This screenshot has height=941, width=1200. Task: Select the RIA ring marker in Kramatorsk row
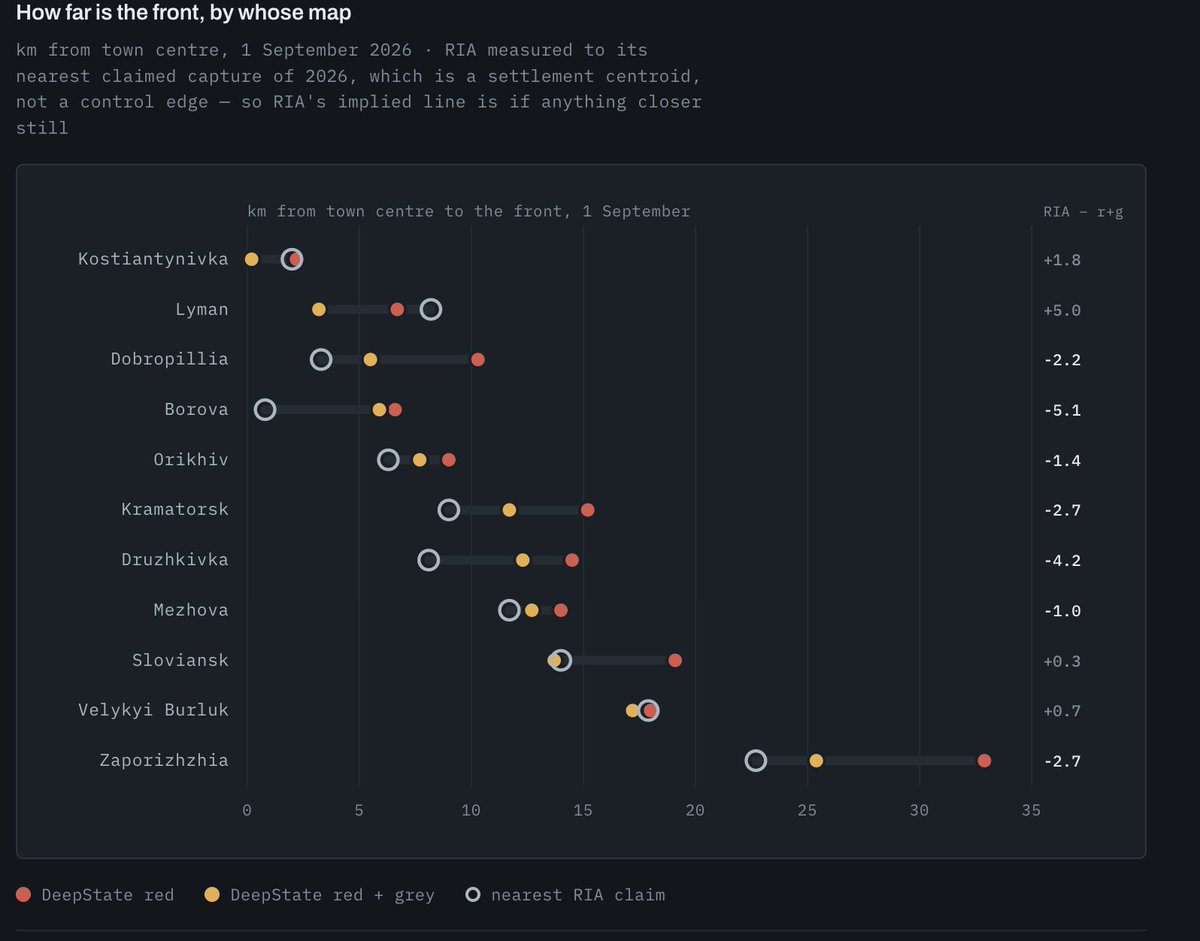click(449, 510)
